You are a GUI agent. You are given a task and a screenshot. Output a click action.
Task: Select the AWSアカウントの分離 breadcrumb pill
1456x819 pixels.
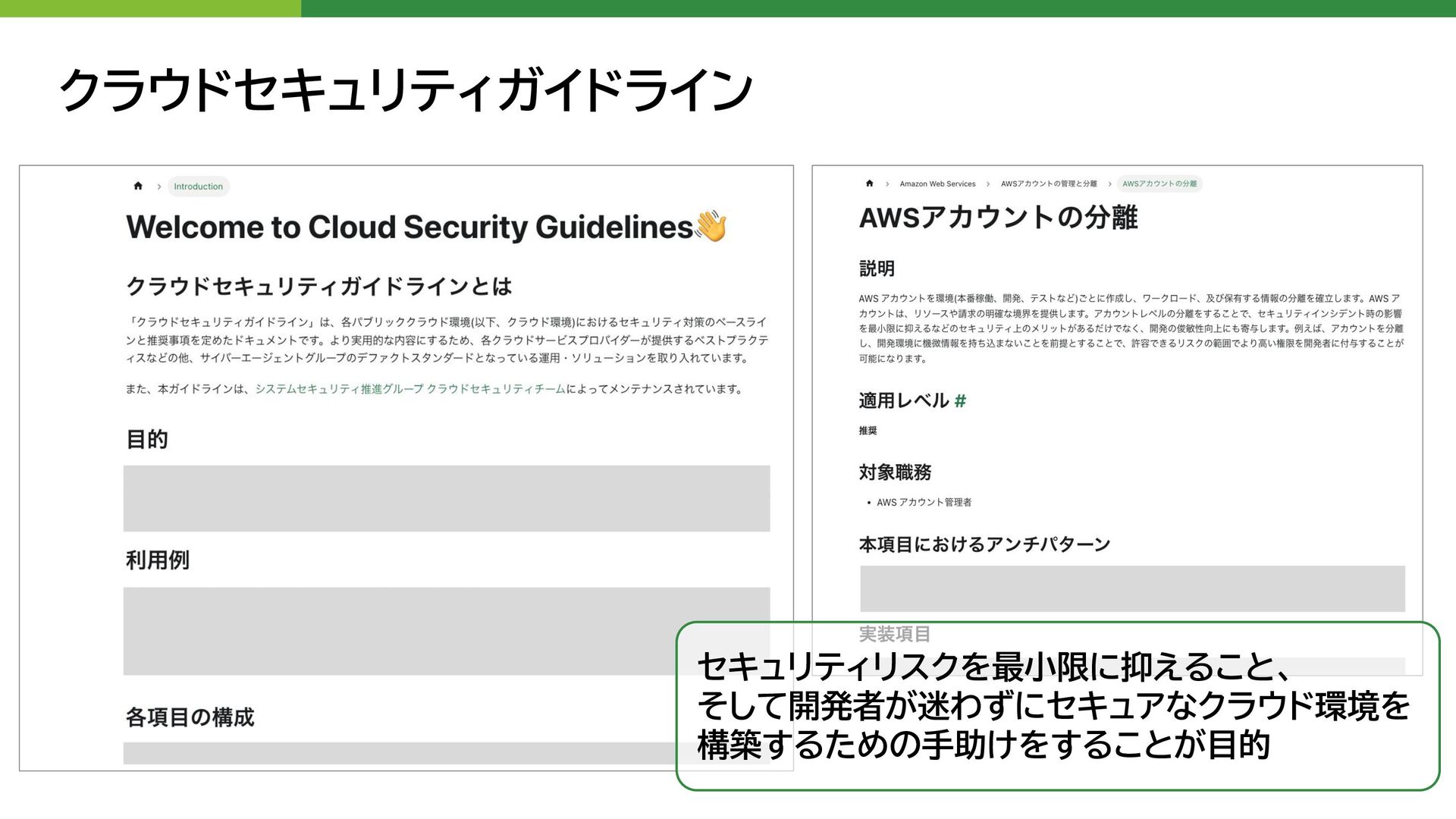(1159, 184)
